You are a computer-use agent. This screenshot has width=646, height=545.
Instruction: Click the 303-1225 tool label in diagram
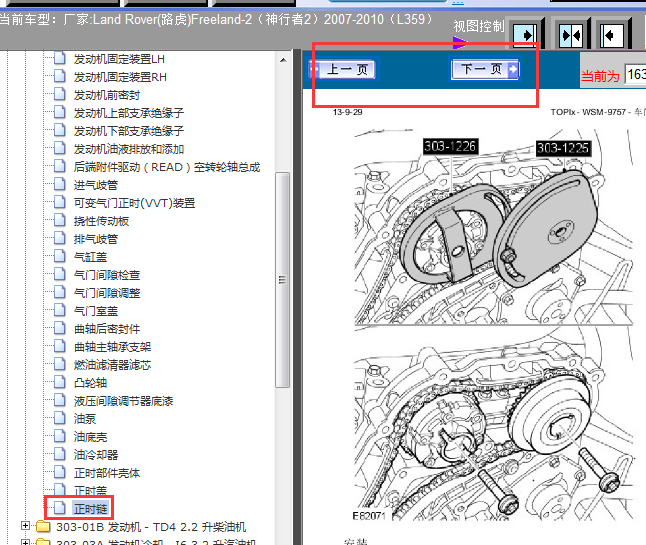coord(563,148)
